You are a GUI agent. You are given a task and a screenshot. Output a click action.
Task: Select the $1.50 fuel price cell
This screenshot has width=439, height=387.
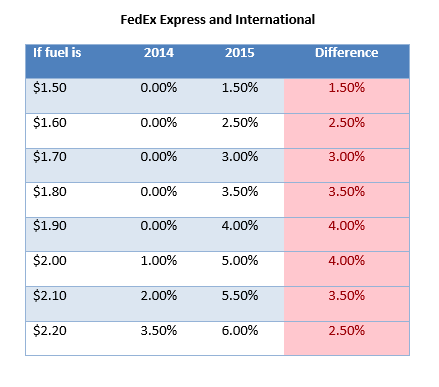pos(50,88)
